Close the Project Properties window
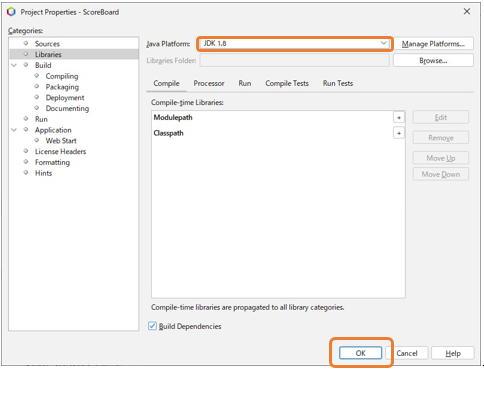Screen dimensions: 484x396 click(467, 12)
